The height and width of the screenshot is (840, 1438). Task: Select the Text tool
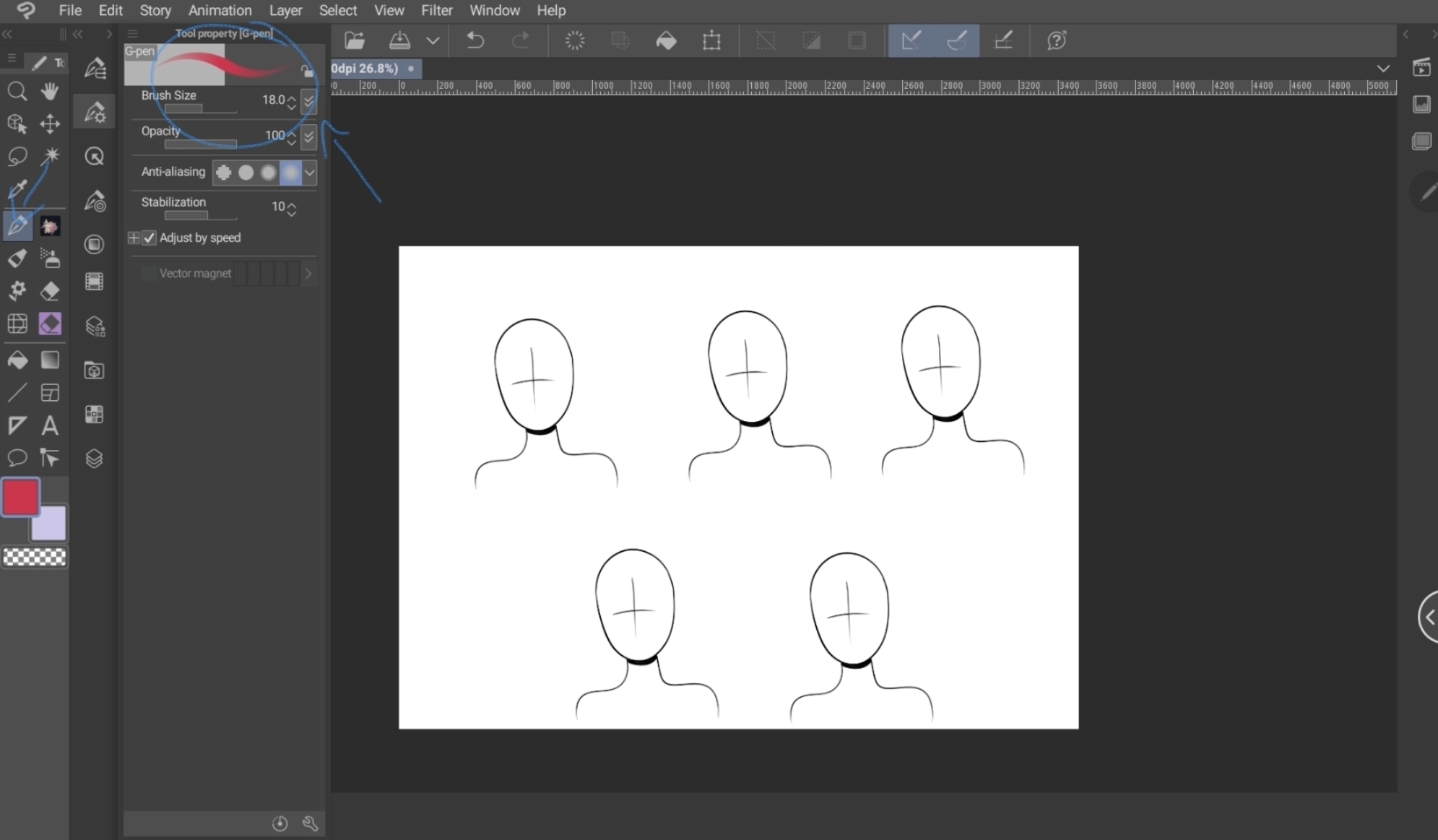50,425
